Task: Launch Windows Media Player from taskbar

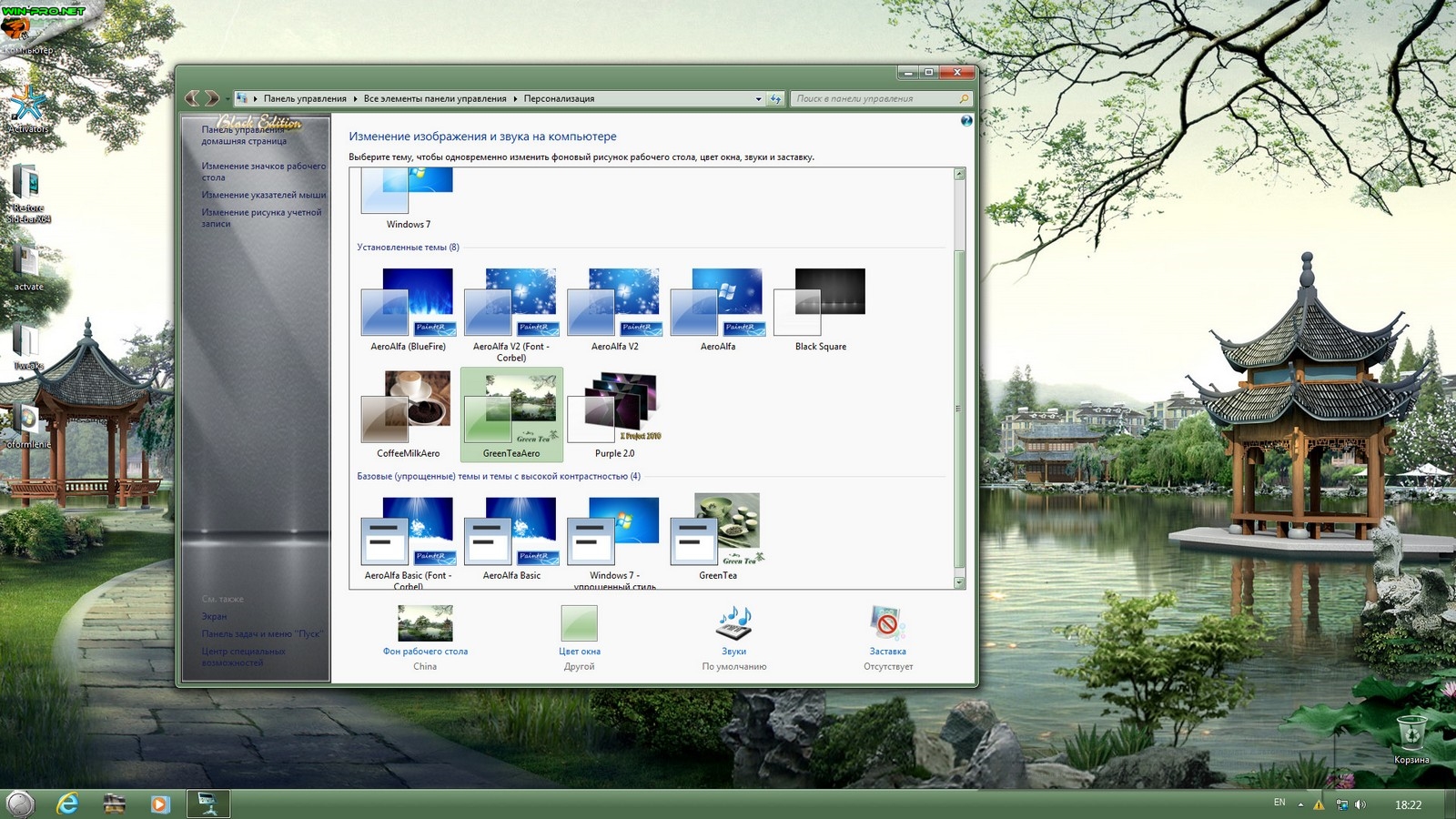Action: pos(160,804)
